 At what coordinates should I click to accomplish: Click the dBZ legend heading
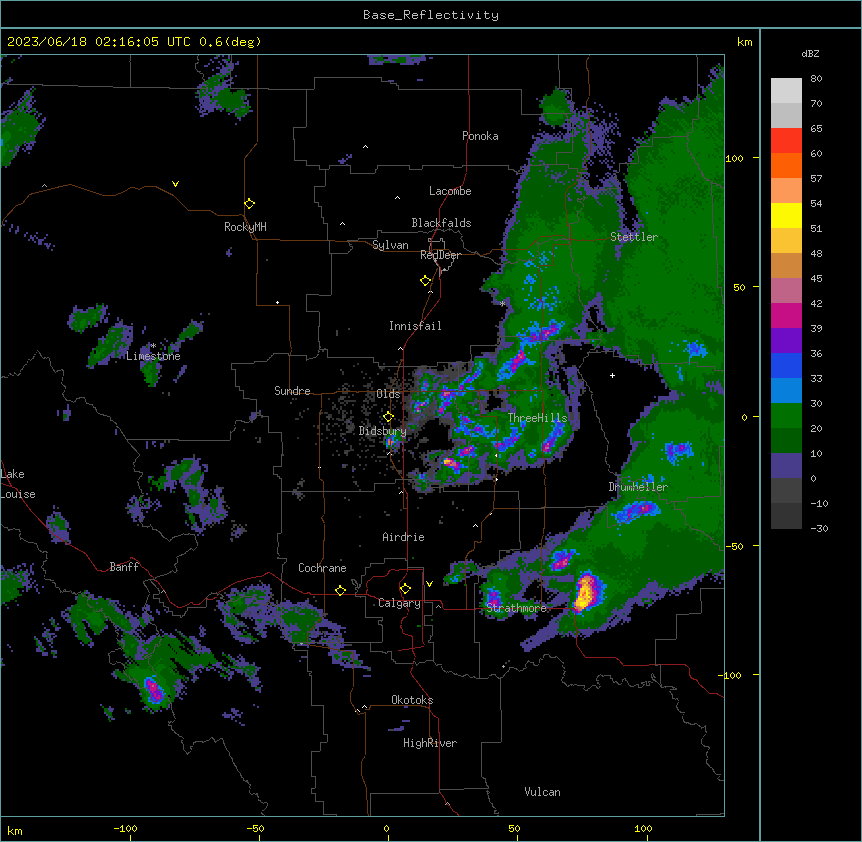[x=810, y=53]
